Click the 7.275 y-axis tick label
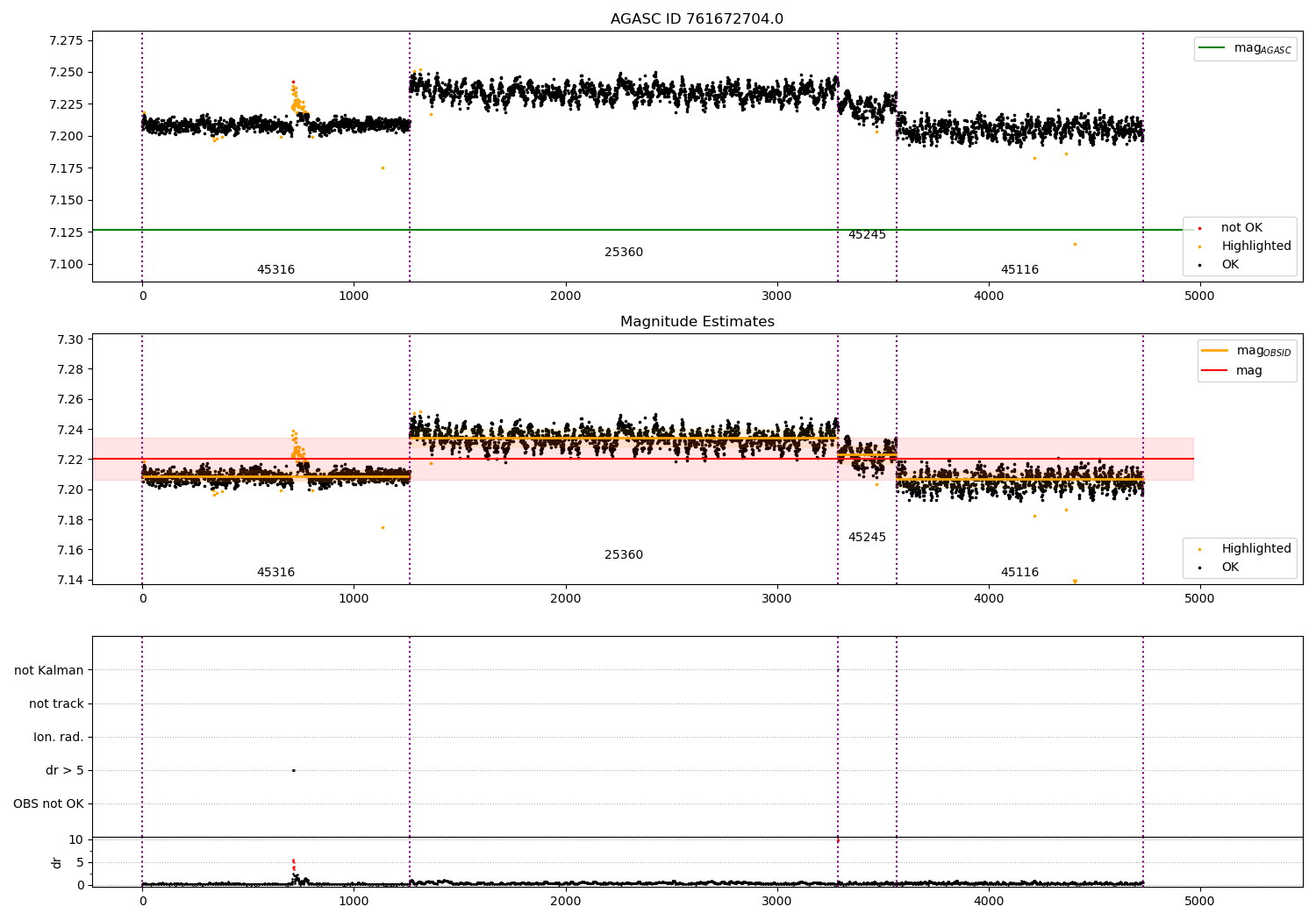 coord(66,40)
